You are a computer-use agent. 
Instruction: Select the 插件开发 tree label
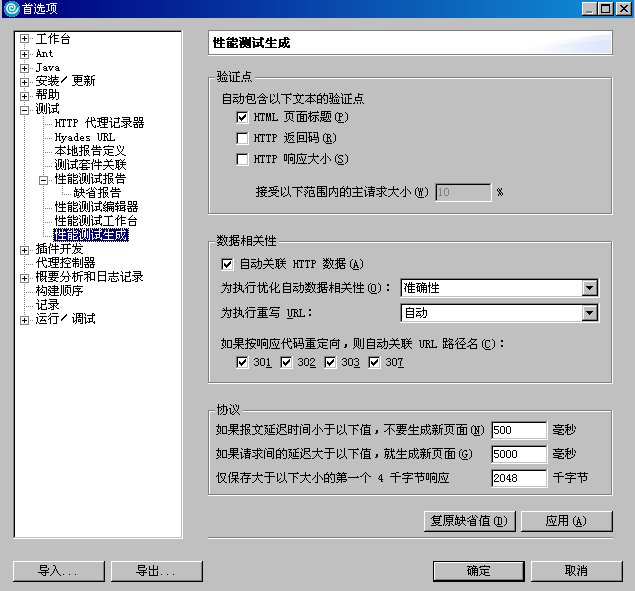coord(59,249)
